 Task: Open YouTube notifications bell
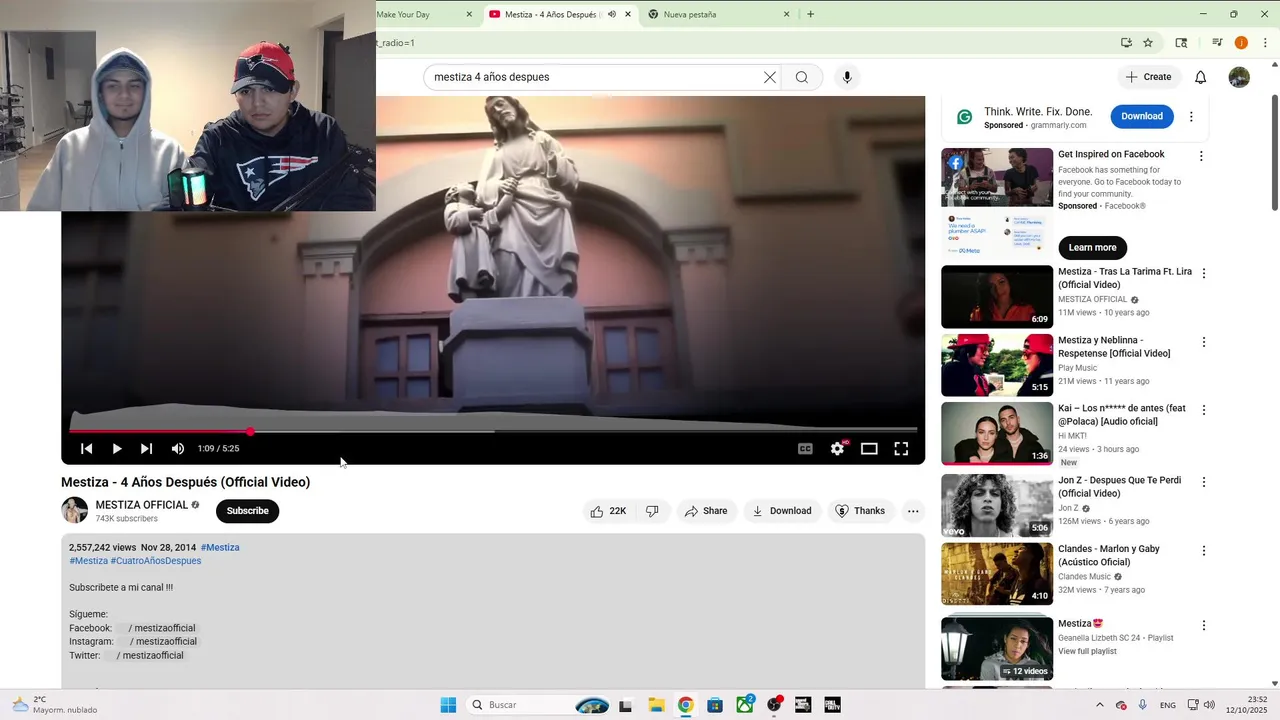coord(1201,77)
